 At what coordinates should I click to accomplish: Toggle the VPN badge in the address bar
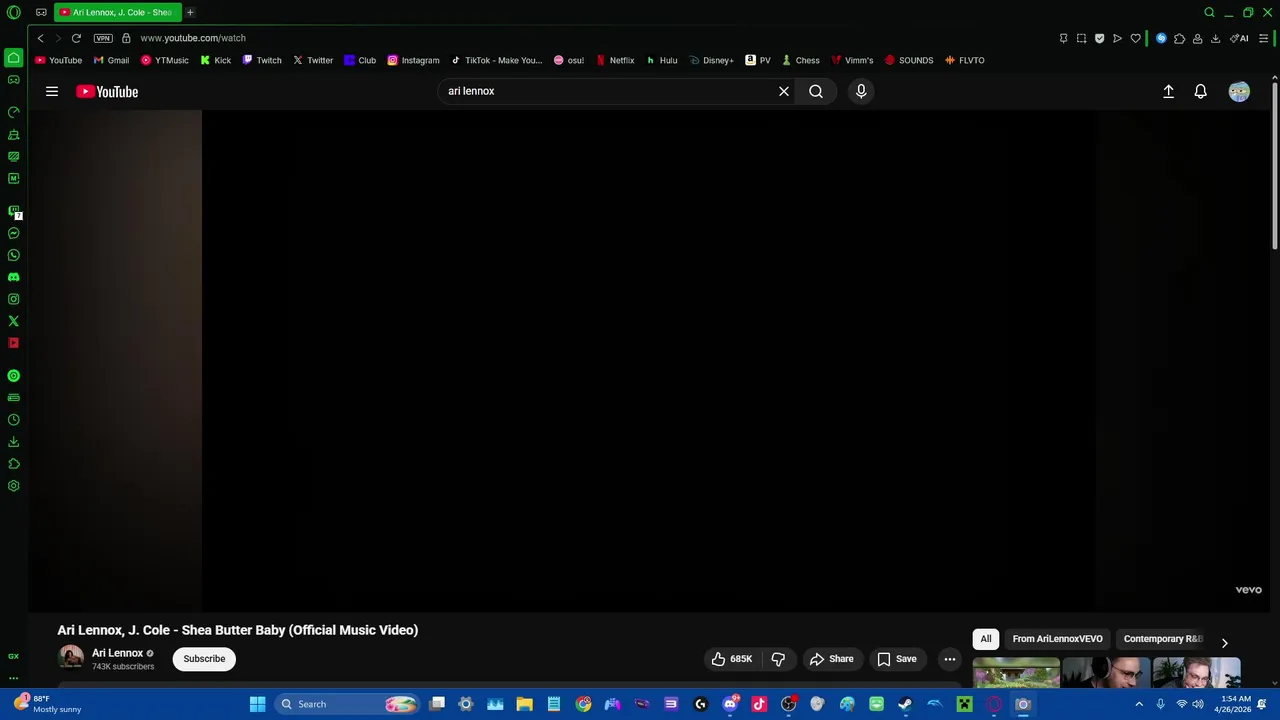coord(103,38)
